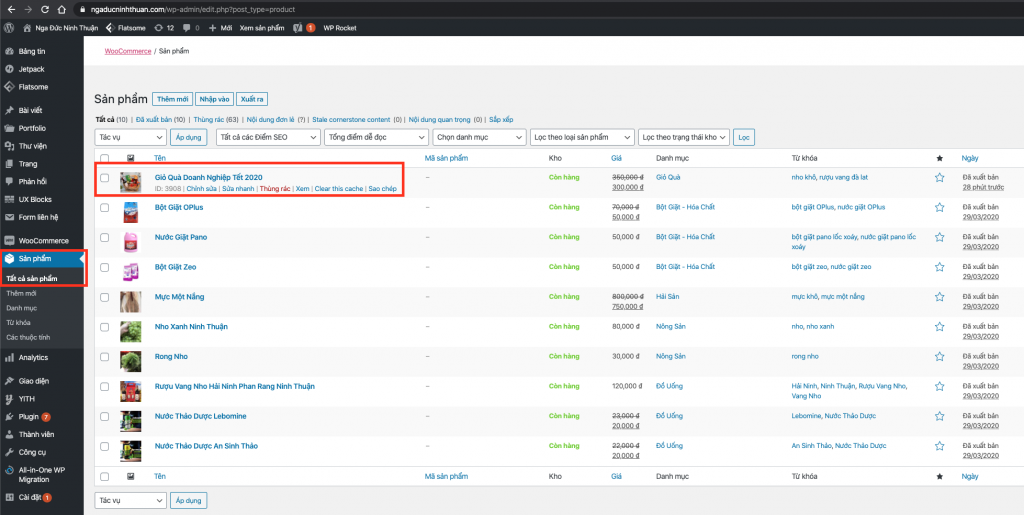Reload the page with browser refresh icon
The height and width of the screenshot is (515, 1024).
click(44, 10)
